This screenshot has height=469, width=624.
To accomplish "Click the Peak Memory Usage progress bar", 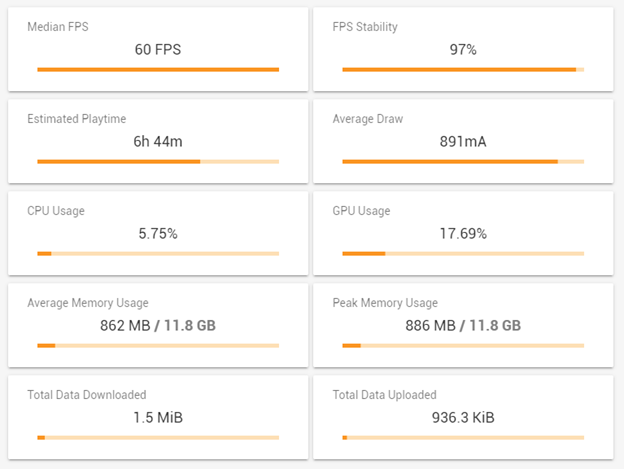I will [x=463, y=345].
